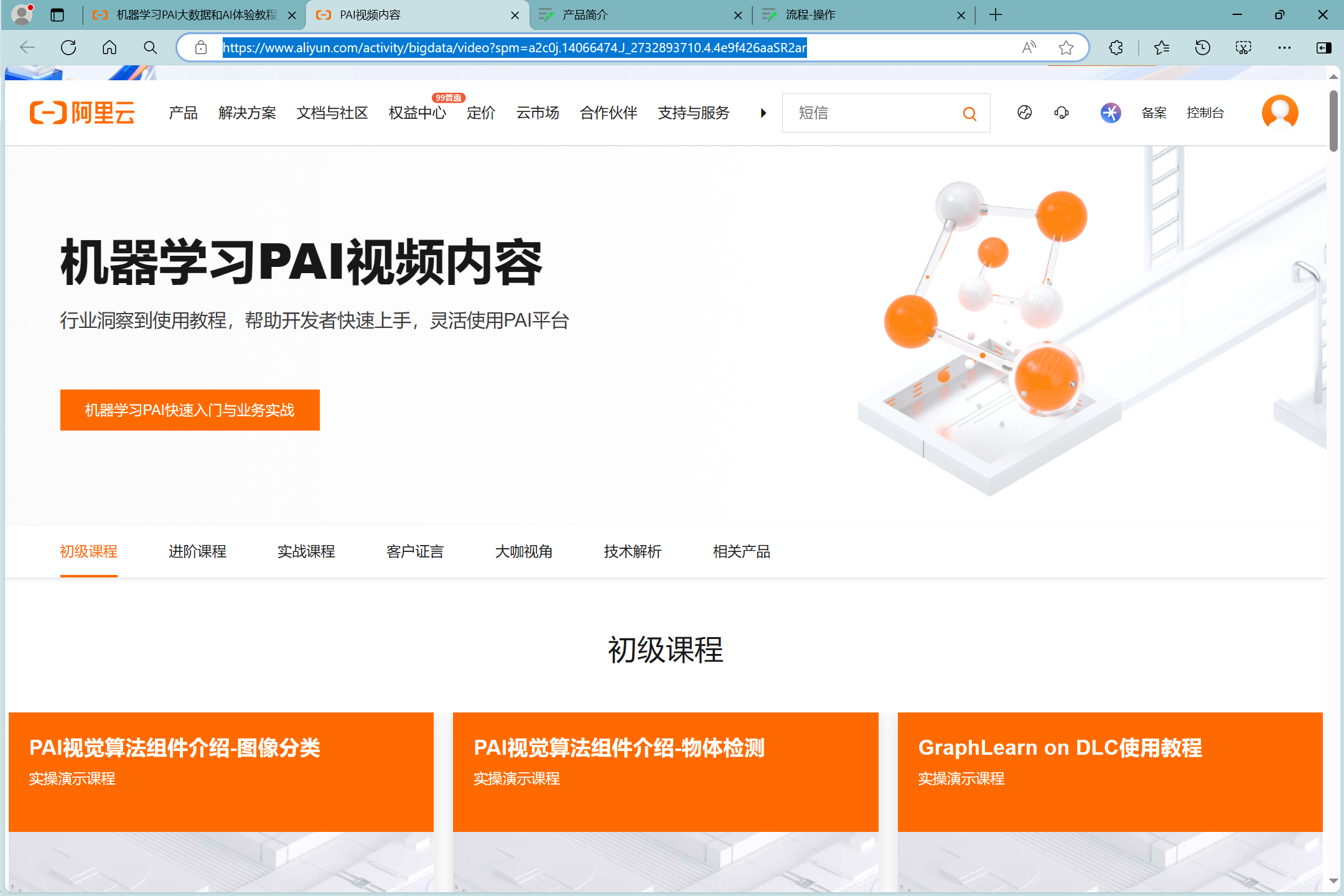Open the customer service headset icon
The height and width of the screenshot is (896, 1344).
pyautogui.click(x=1062, y=113)
